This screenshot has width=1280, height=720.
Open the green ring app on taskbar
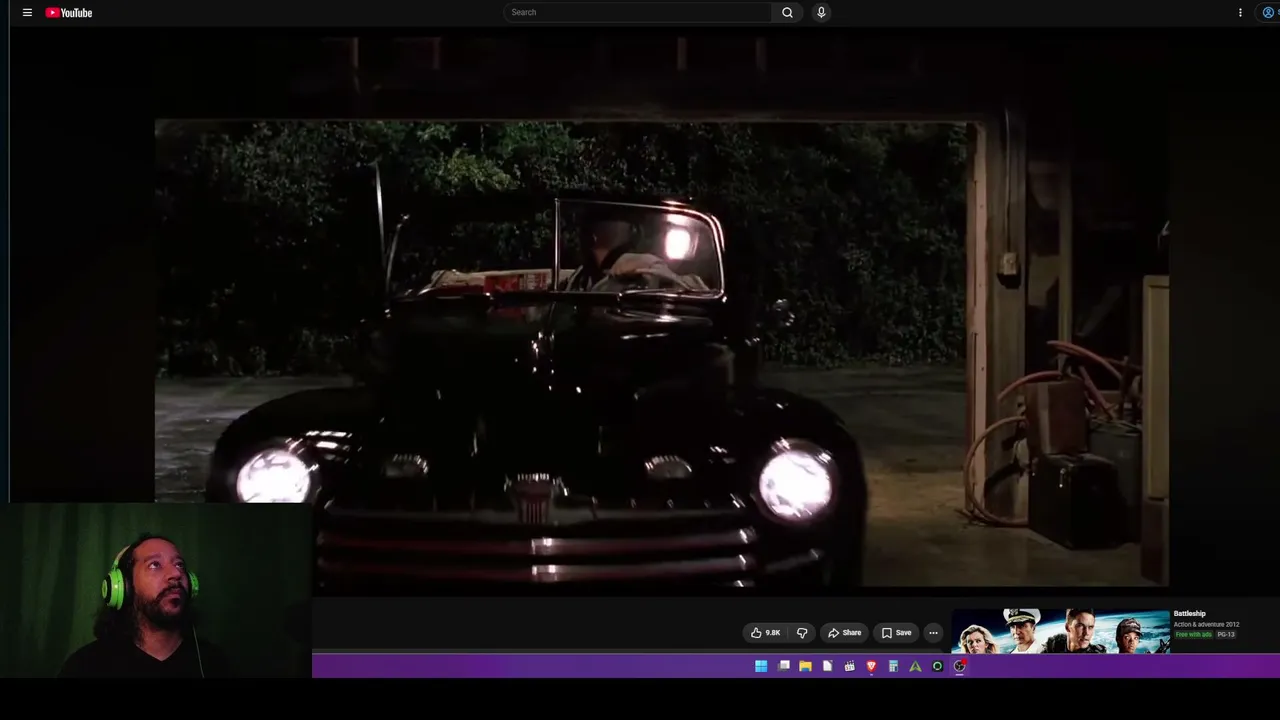click(937, 666)
